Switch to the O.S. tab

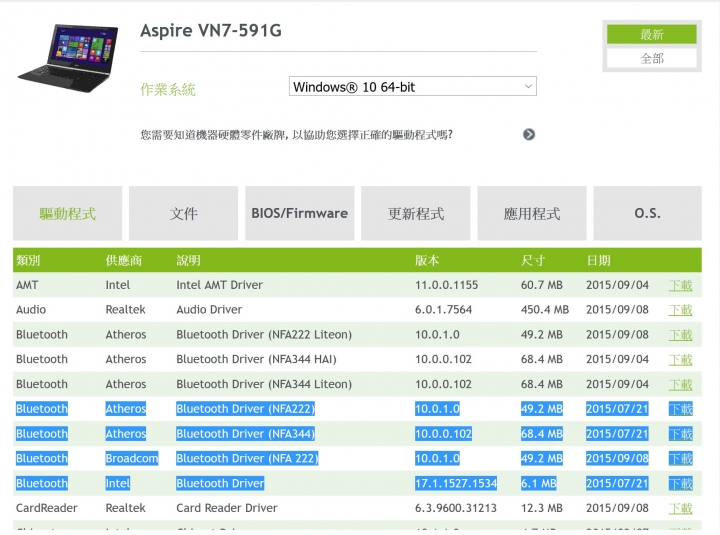point(647,214)
